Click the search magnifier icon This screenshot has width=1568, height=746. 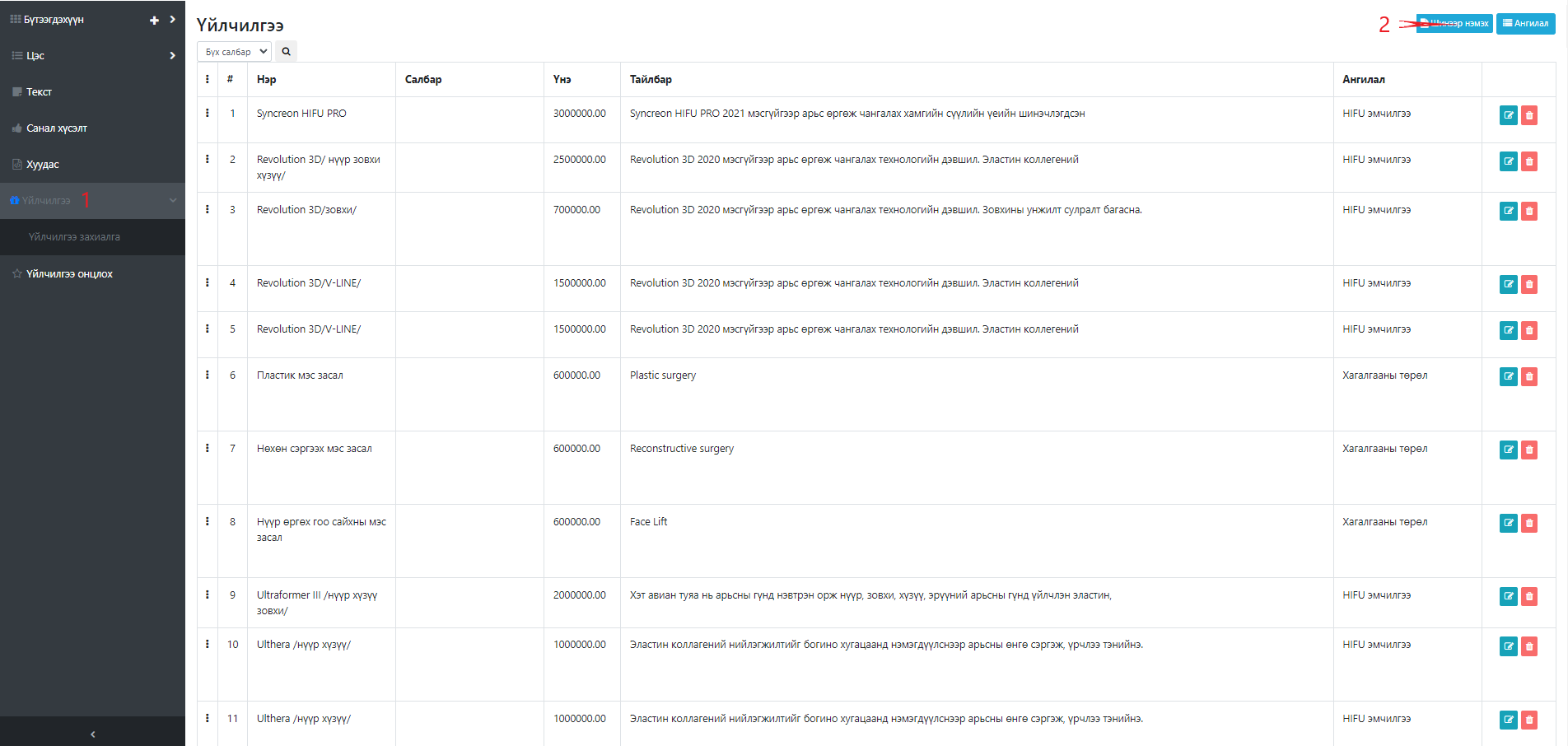(x=286, y=52)
